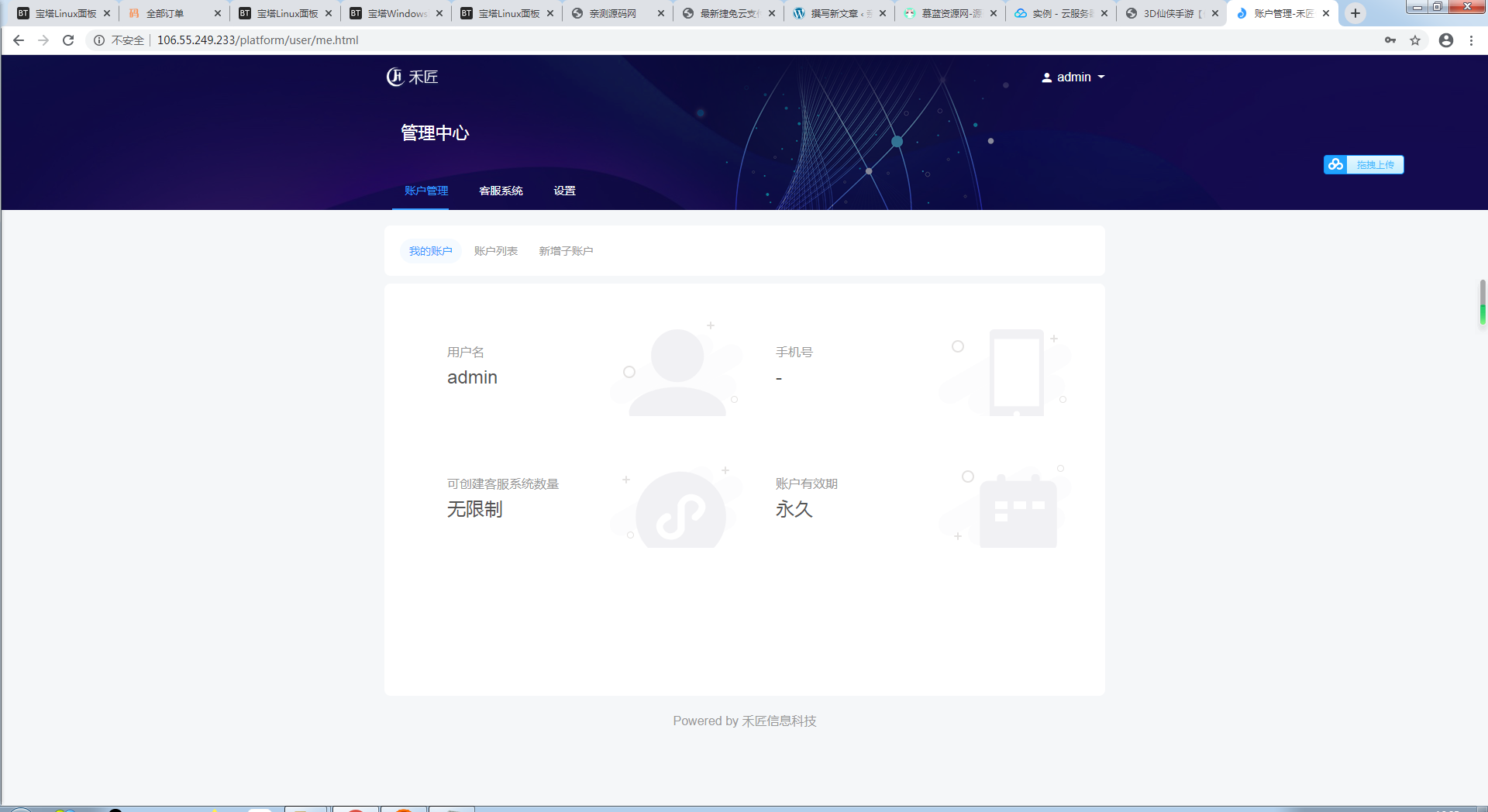Go to the 账户列表 sub-tab
Viewport: 1488px width, 812px height.
tap(495, 251)
